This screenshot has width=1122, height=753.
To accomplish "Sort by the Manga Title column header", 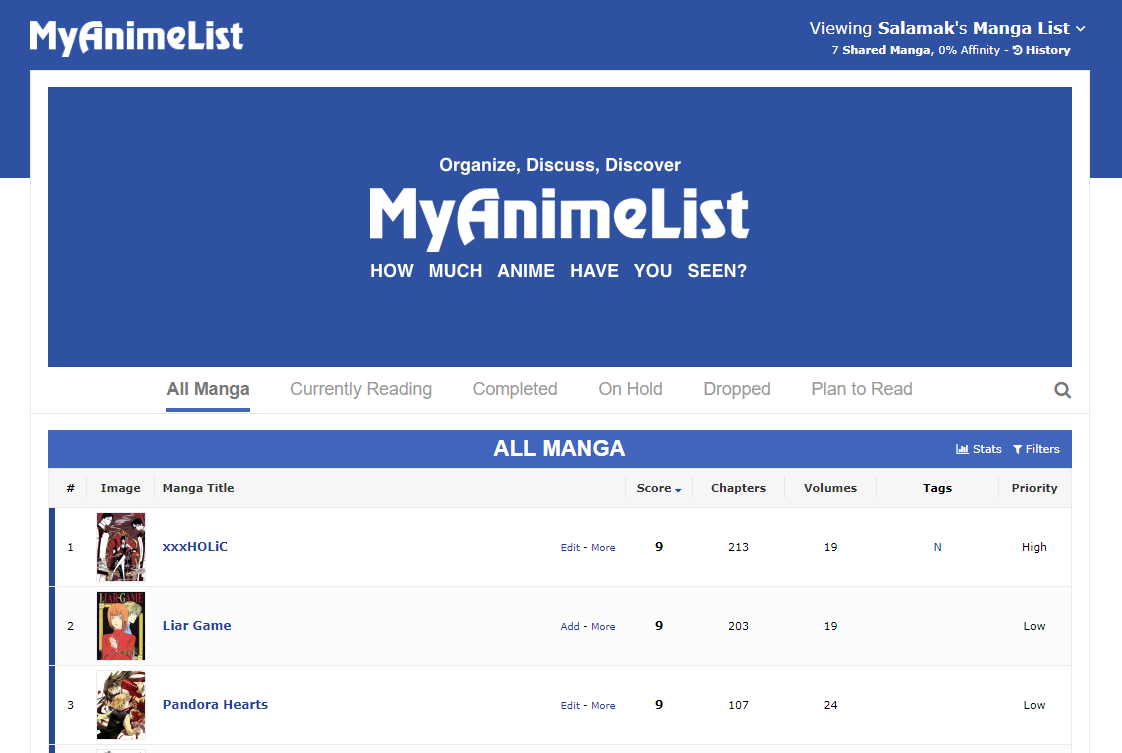I will coord(198,488).
